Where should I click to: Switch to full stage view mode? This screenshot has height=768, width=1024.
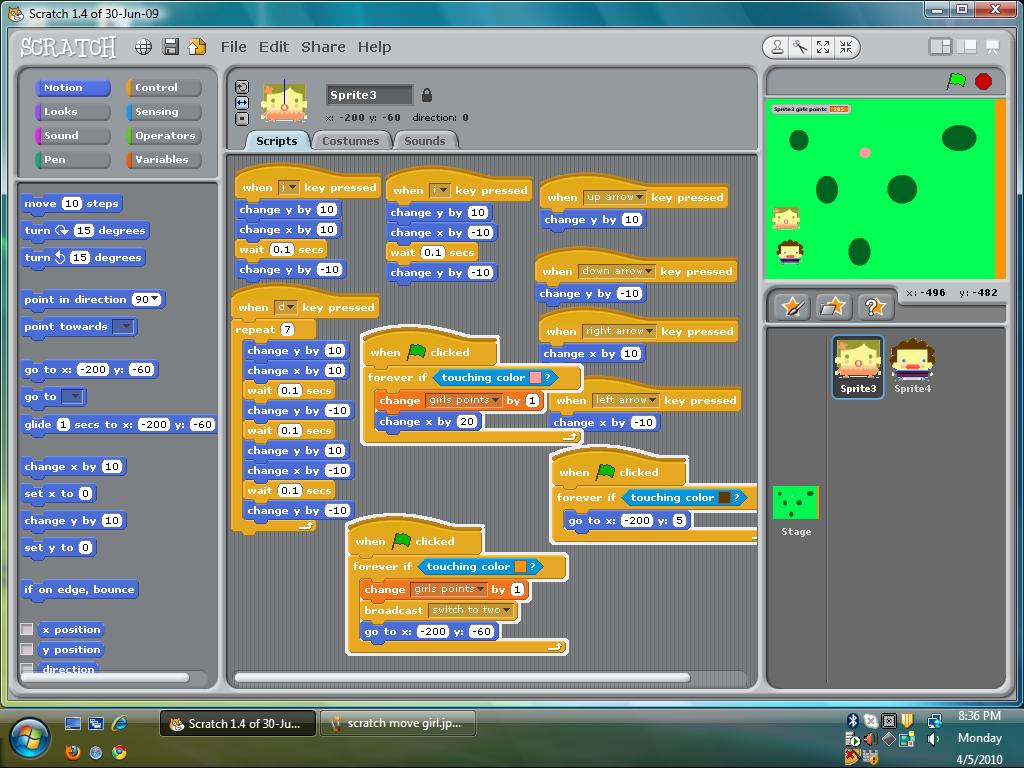(x=967, y=46)
